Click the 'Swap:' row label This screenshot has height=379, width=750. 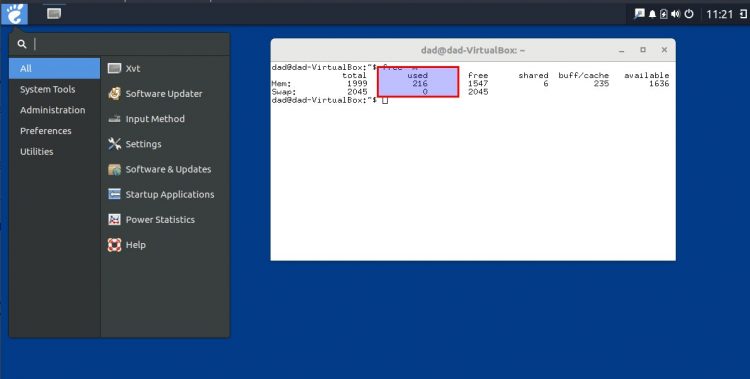(284, 92)
